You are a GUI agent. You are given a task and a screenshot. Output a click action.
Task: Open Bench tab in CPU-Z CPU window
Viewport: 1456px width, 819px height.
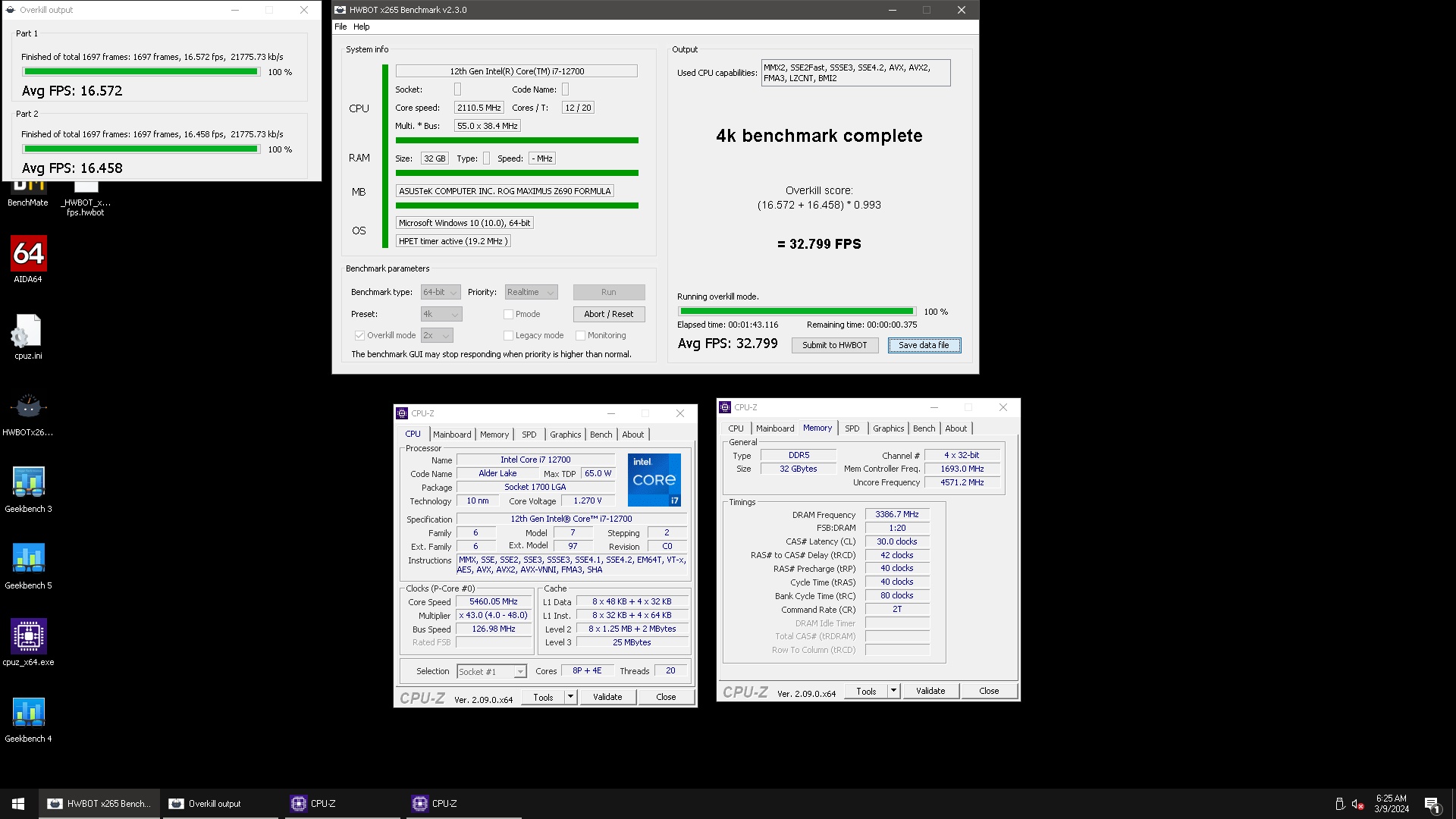(x=601, y=435)
